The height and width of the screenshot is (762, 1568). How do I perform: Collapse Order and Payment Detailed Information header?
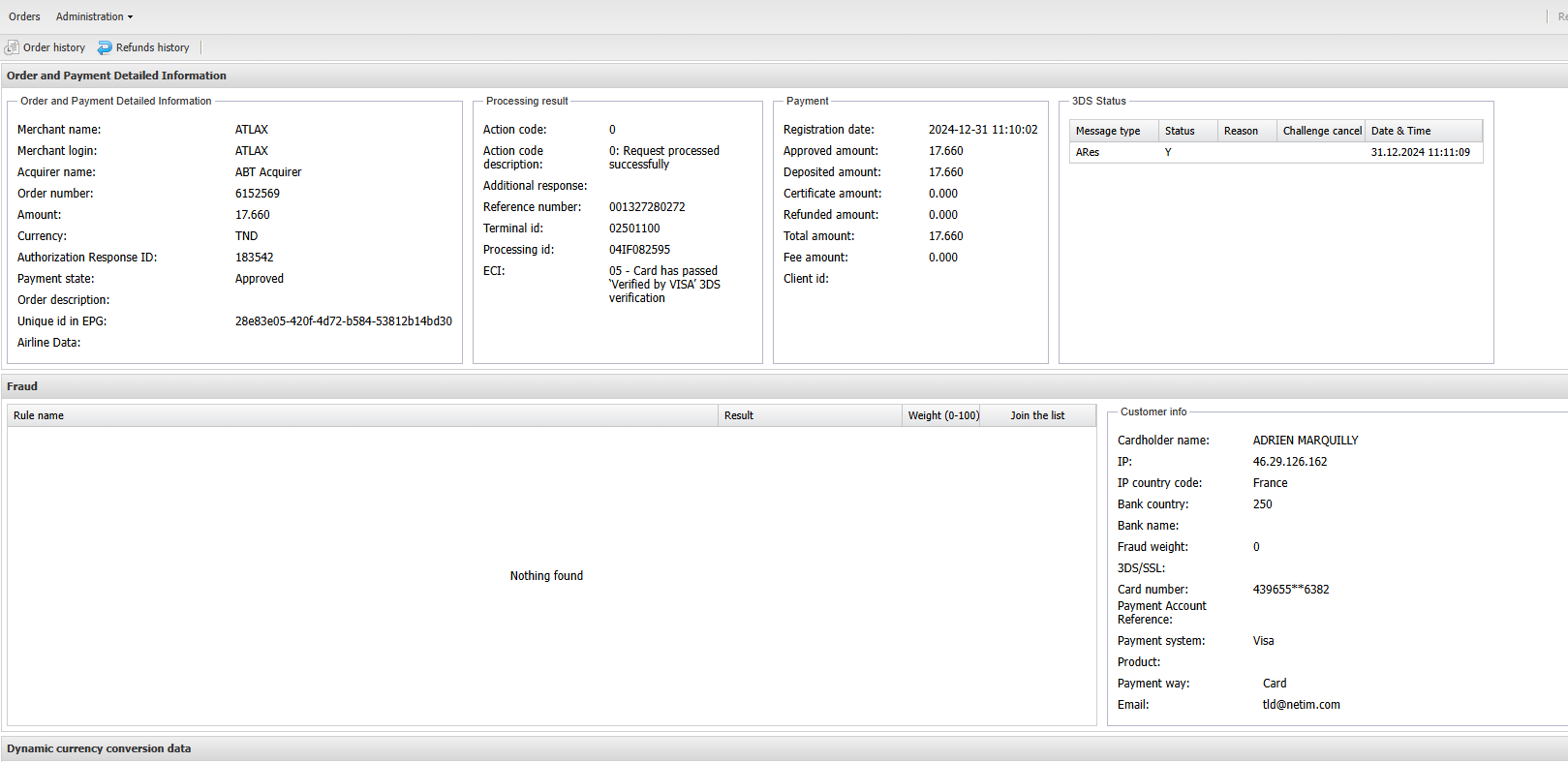[116, 76]
